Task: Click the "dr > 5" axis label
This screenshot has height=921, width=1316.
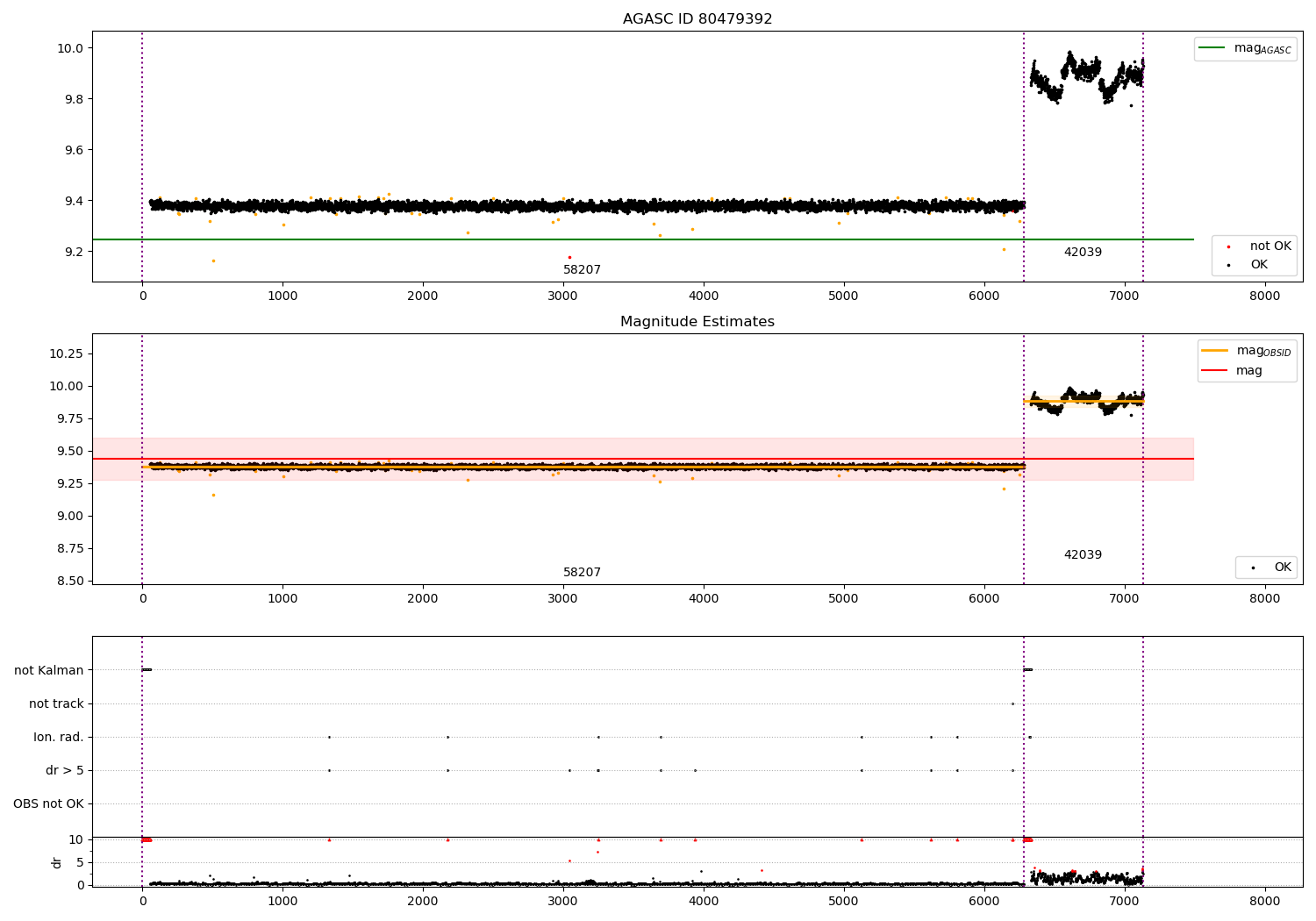Action: point(65,771)
